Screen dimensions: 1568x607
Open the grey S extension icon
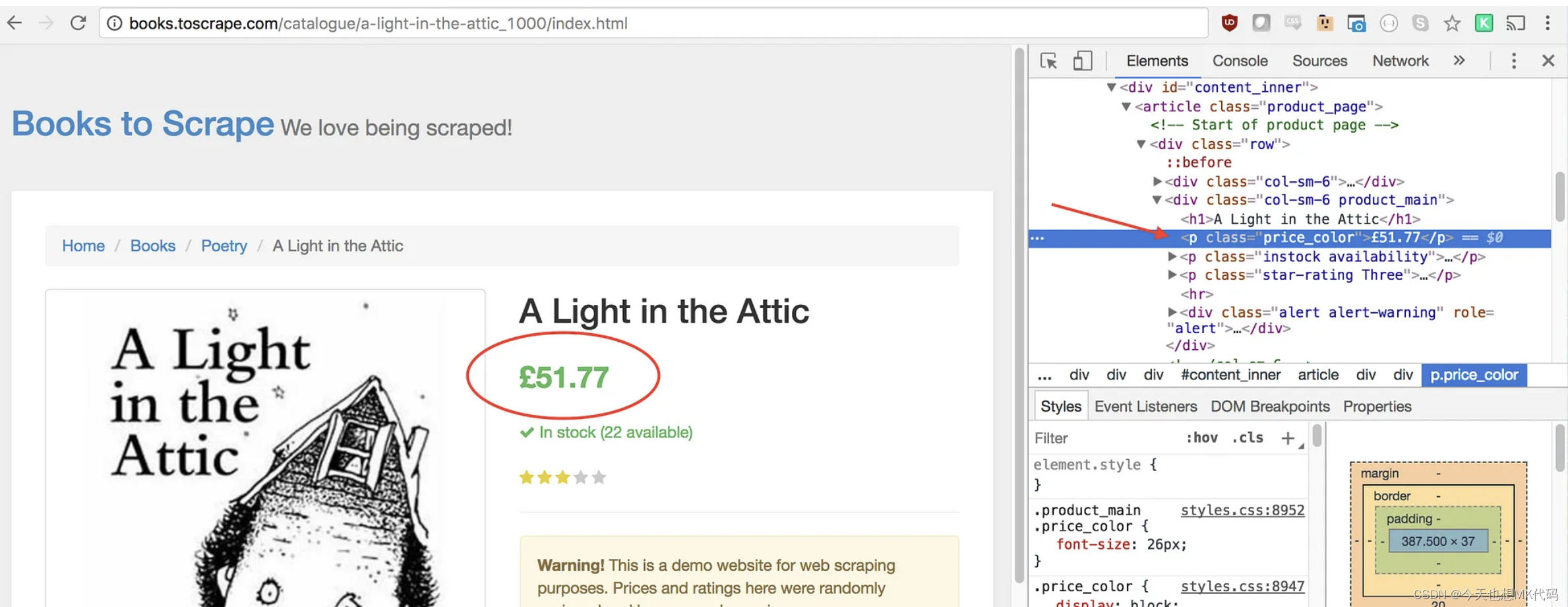point(1420,23)
